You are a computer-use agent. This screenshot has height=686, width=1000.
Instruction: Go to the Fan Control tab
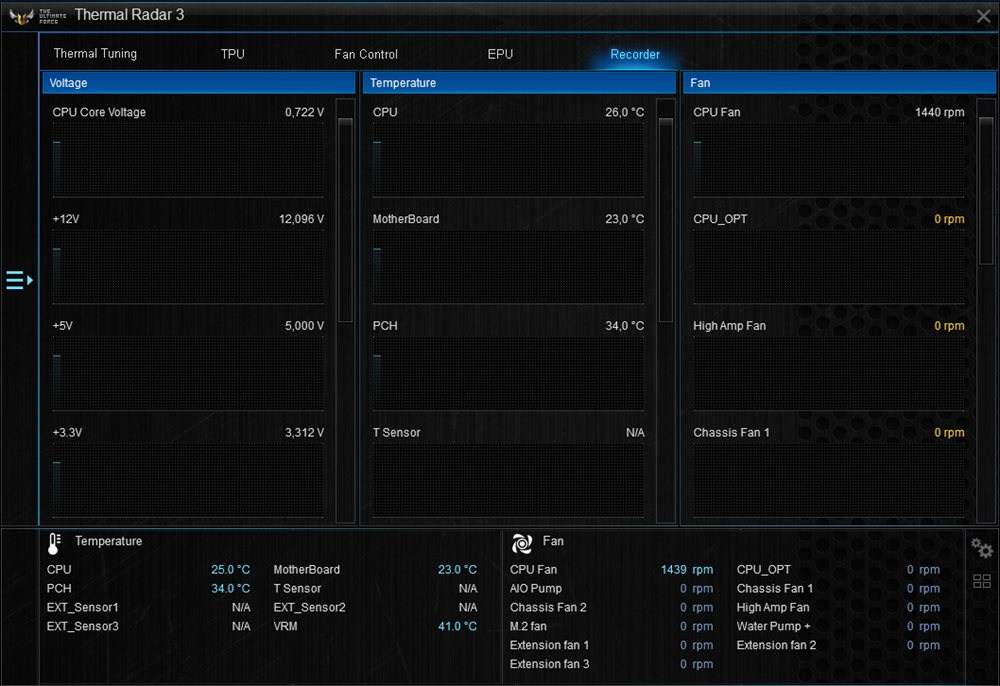[366, 54]
